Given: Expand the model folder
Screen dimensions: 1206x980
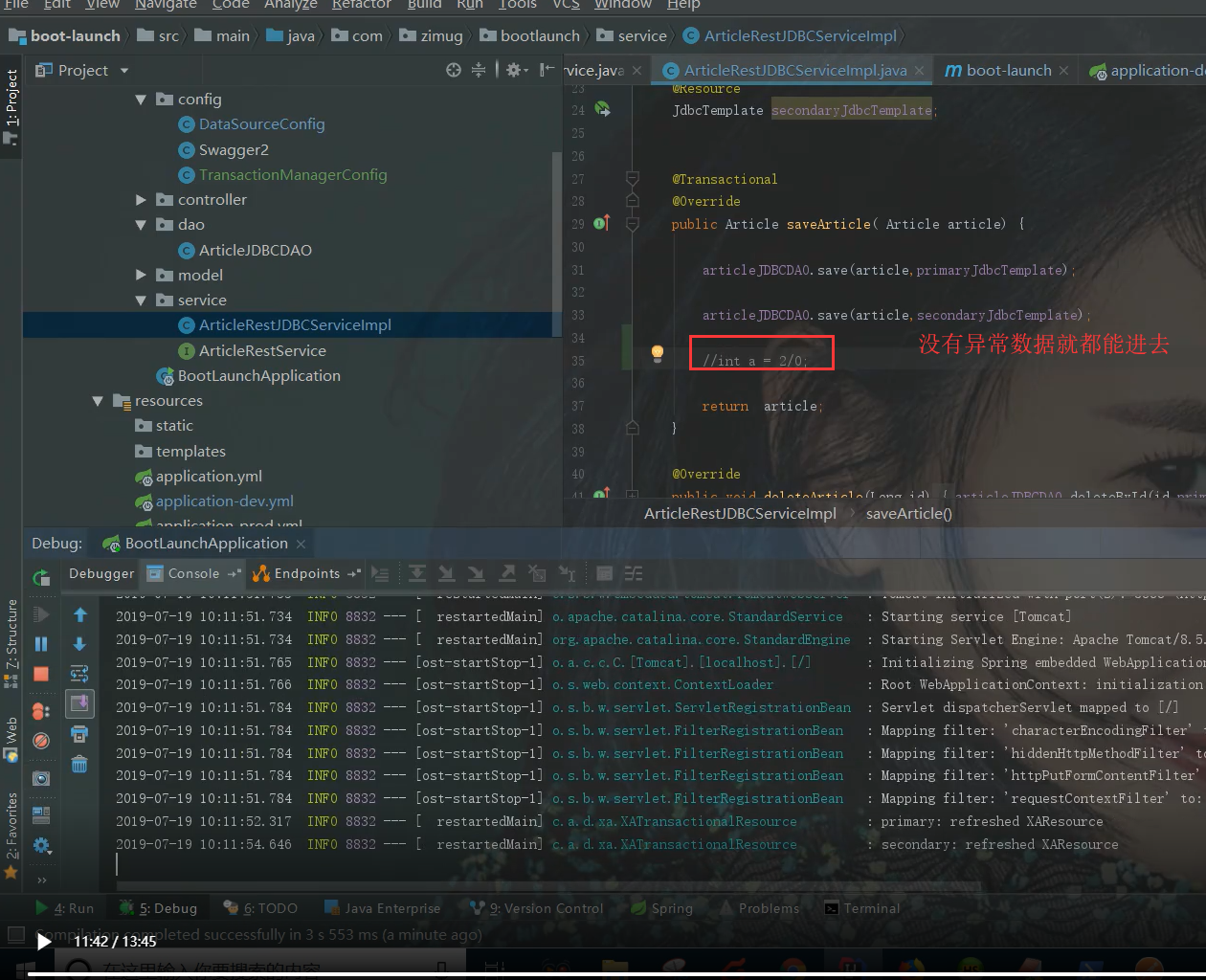Looking at the screenshot, I should (141, 276).
